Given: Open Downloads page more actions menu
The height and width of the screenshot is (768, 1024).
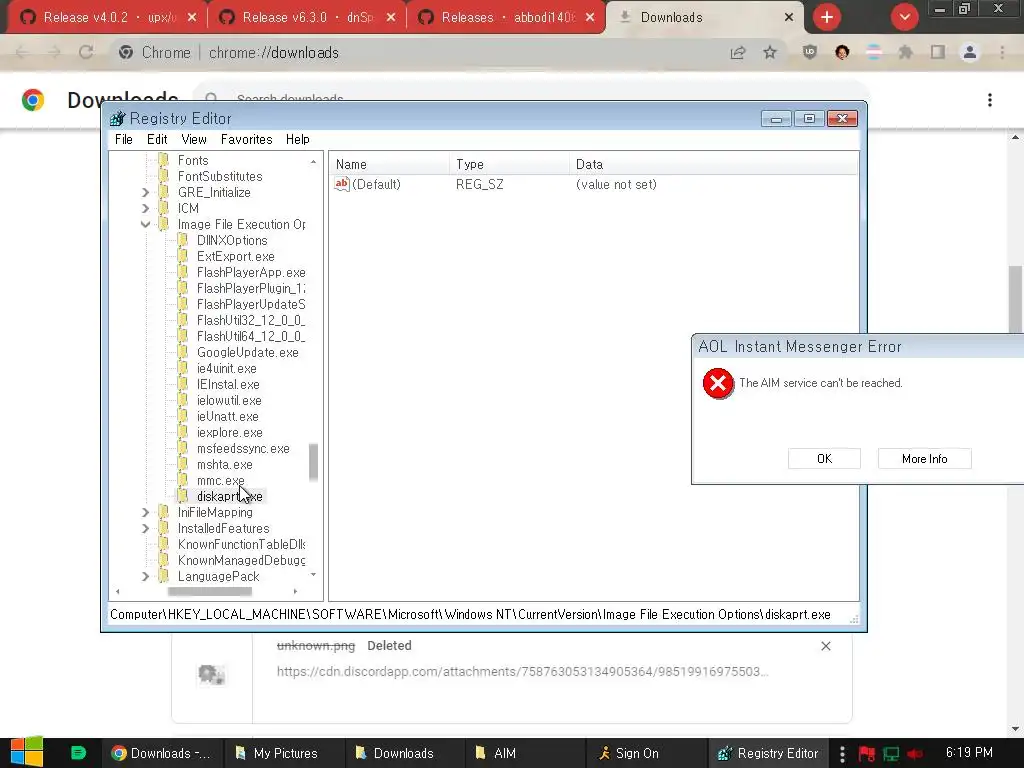Looking at the screenshot, I should coord(990,100).
